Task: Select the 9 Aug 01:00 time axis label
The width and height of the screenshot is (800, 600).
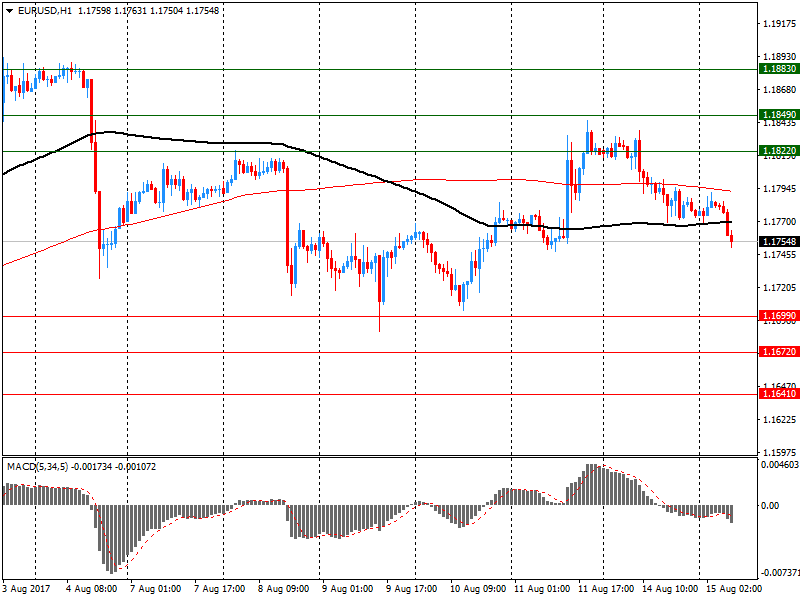Action: point(347,589)
